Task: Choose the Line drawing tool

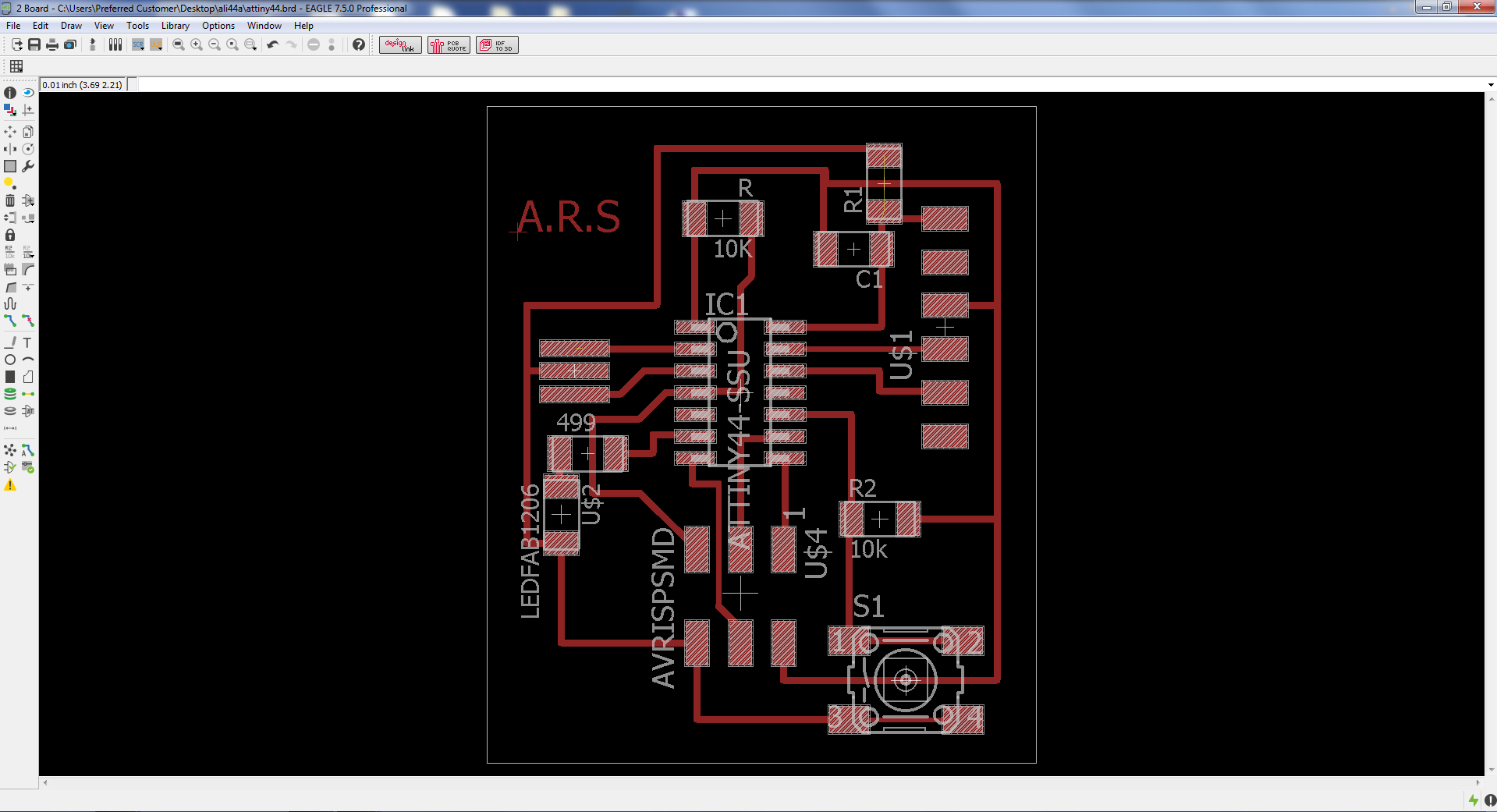Action: click(x=10, y=342)
